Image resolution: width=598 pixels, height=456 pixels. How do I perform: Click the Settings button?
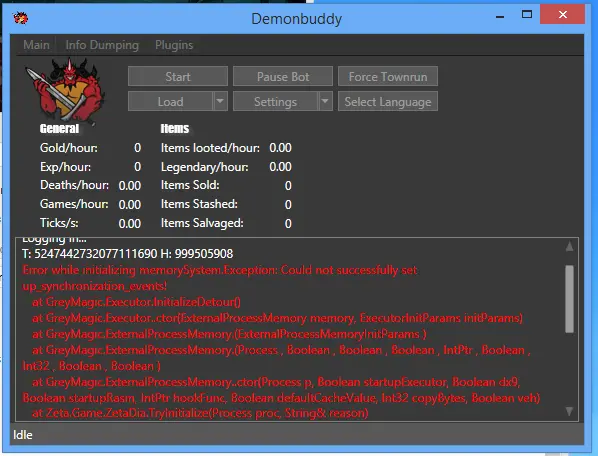275,101
